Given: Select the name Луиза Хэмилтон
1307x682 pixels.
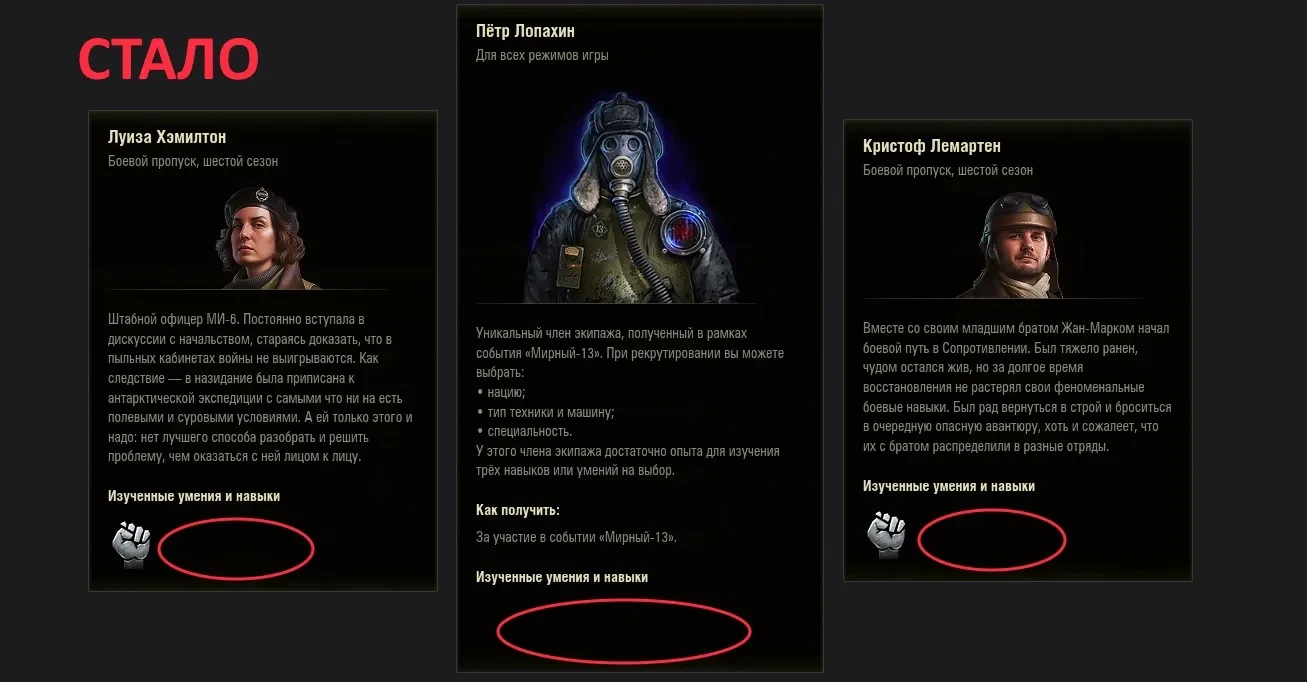Looking at the screenshot, I should 167,137.
